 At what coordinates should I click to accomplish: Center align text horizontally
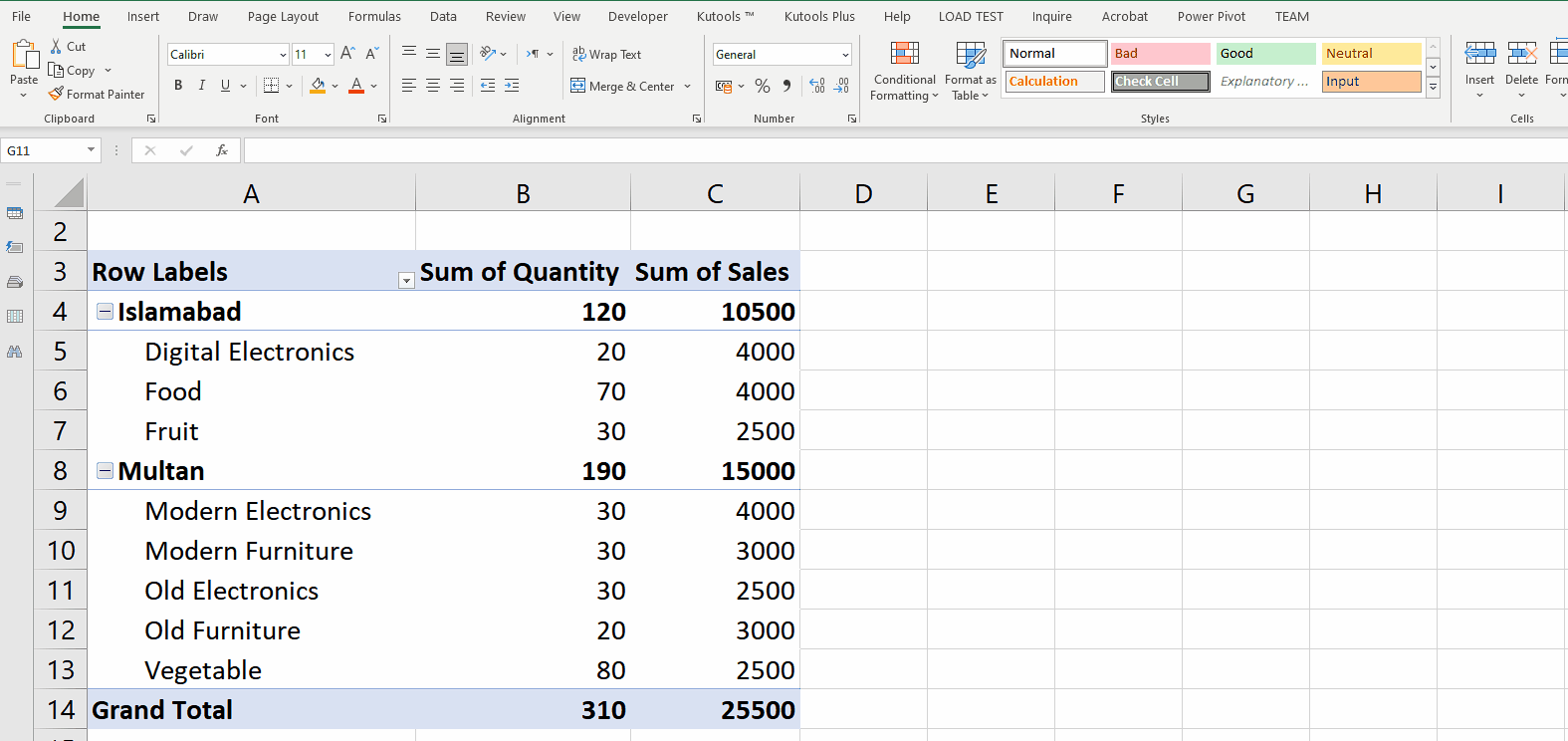point(433,87)
